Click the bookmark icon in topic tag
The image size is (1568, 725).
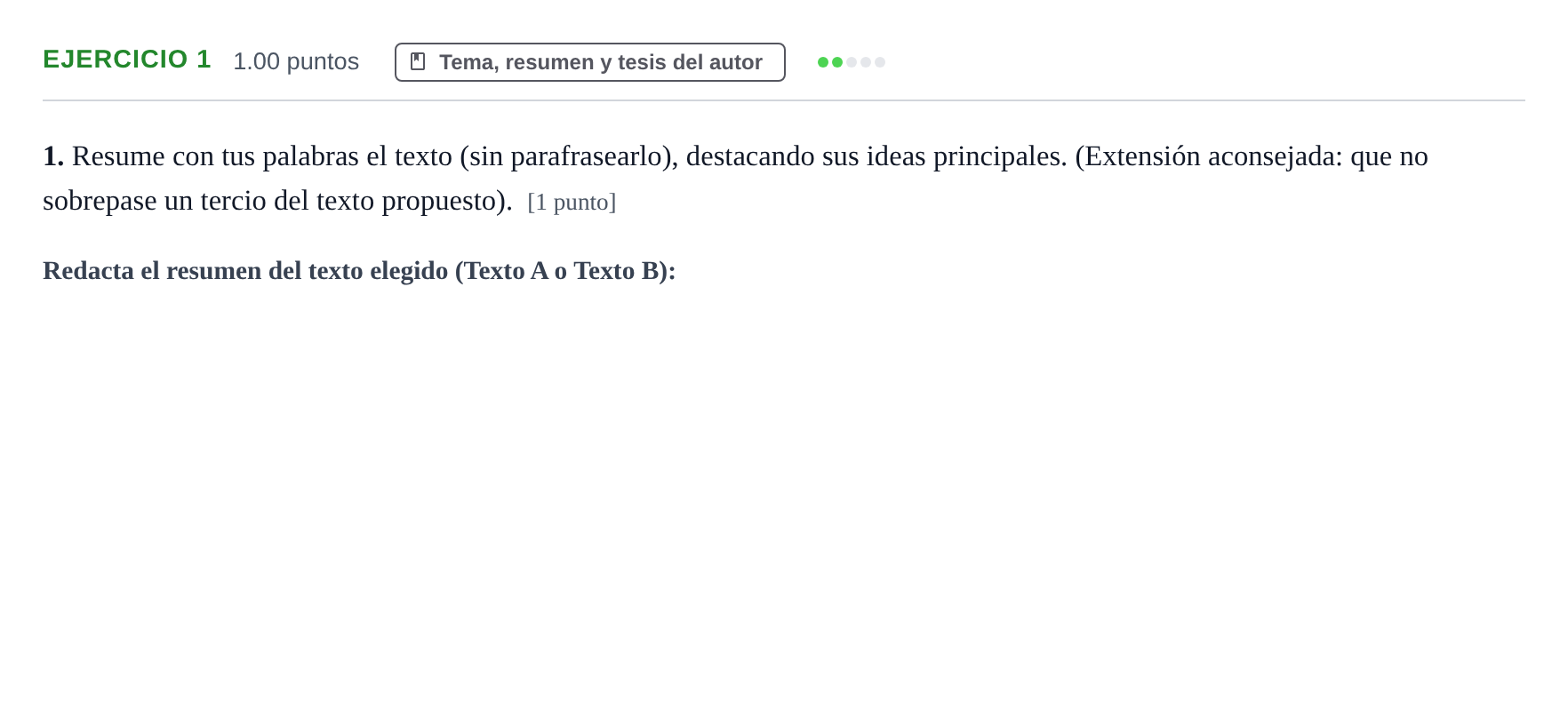418,61
